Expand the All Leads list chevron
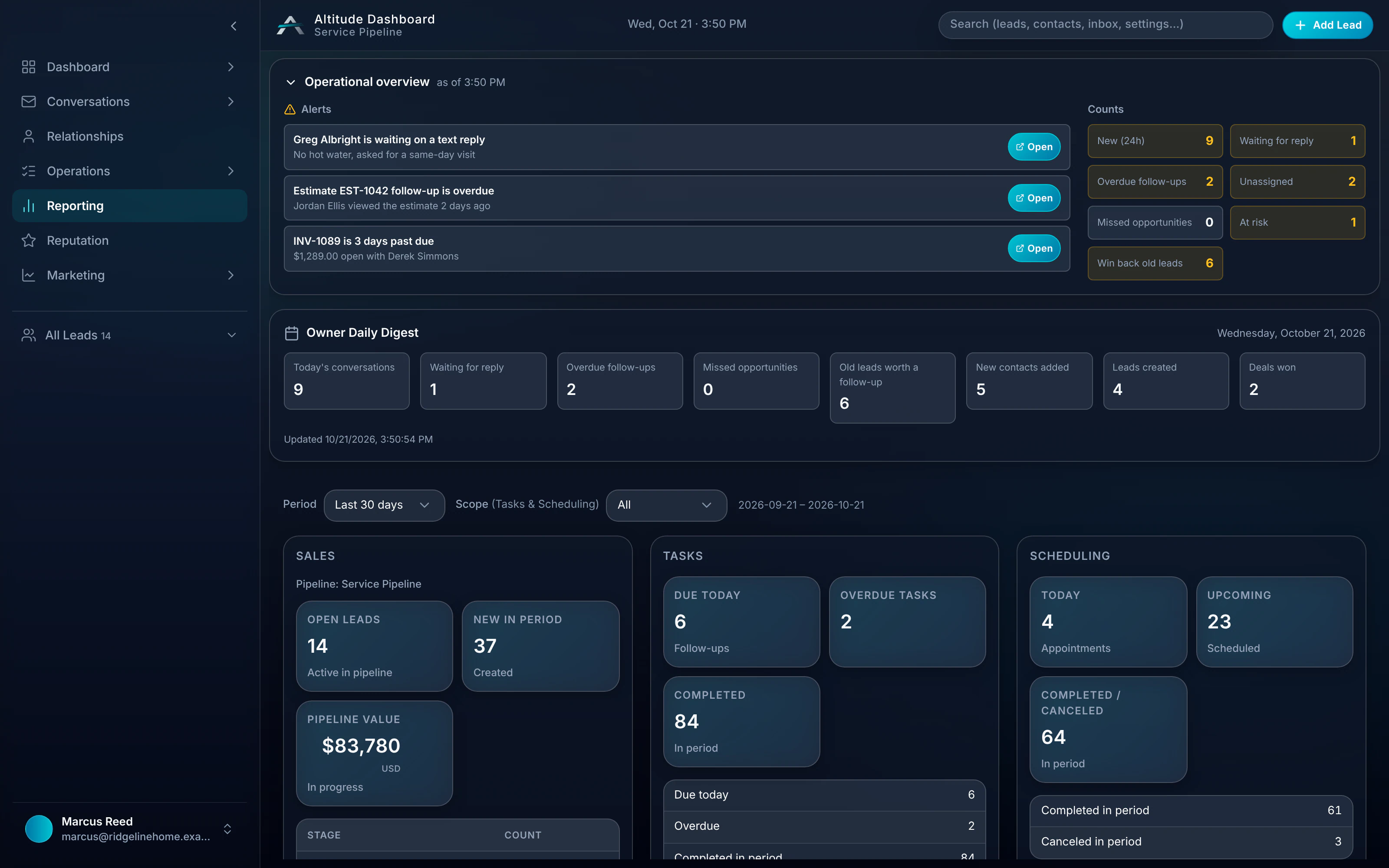Viewport: 1389px width, 868px height. point(232,335)
